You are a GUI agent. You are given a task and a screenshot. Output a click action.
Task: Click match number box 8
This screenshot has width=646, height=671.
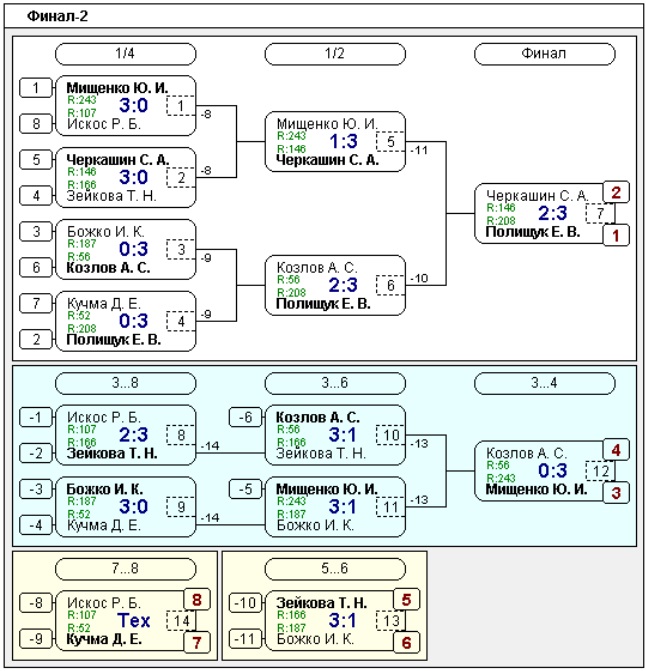pyautogui.click(x=181, y=435)
